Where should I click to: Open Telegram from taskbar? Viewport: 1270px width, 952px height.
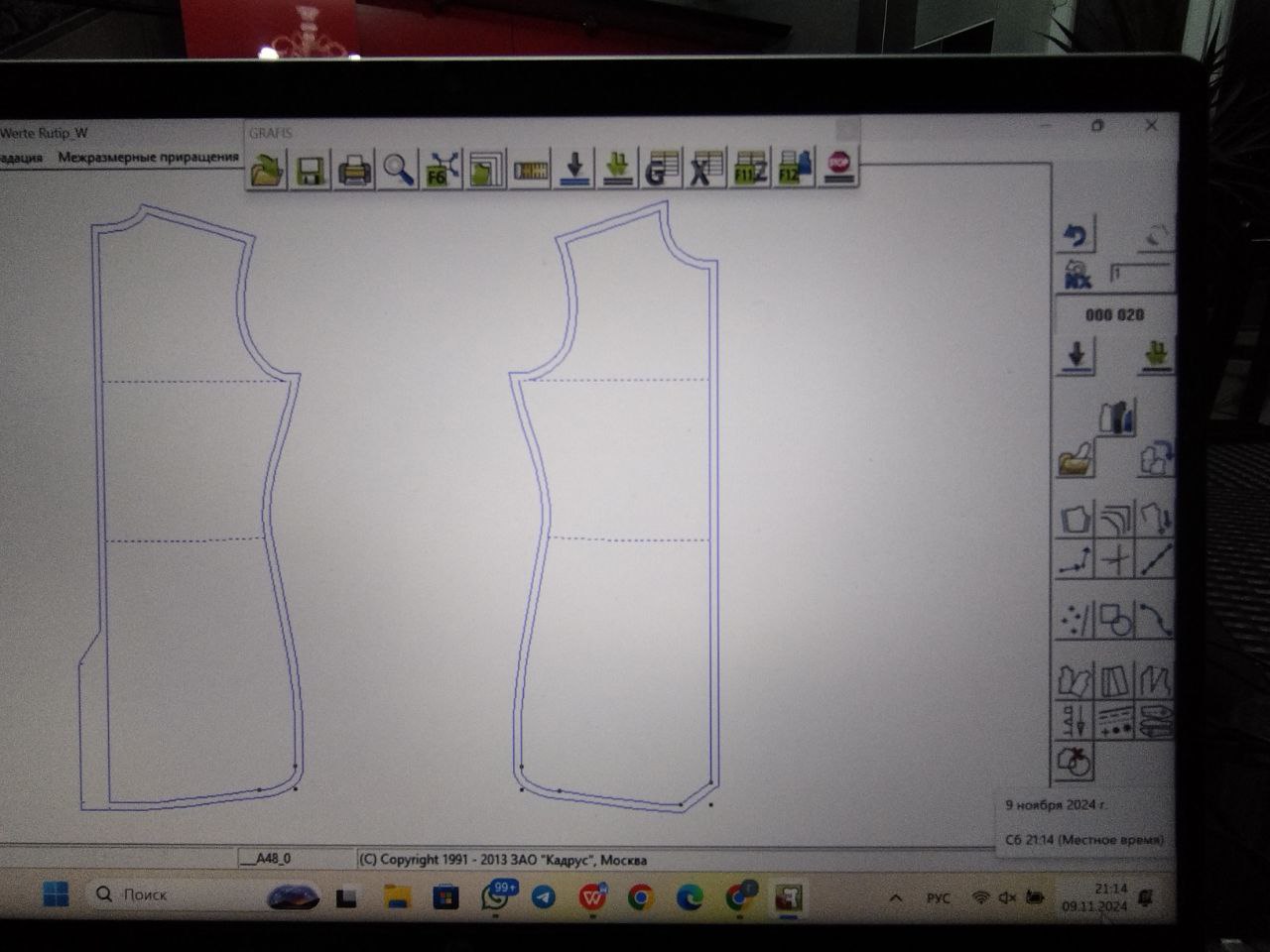(544, 897)
